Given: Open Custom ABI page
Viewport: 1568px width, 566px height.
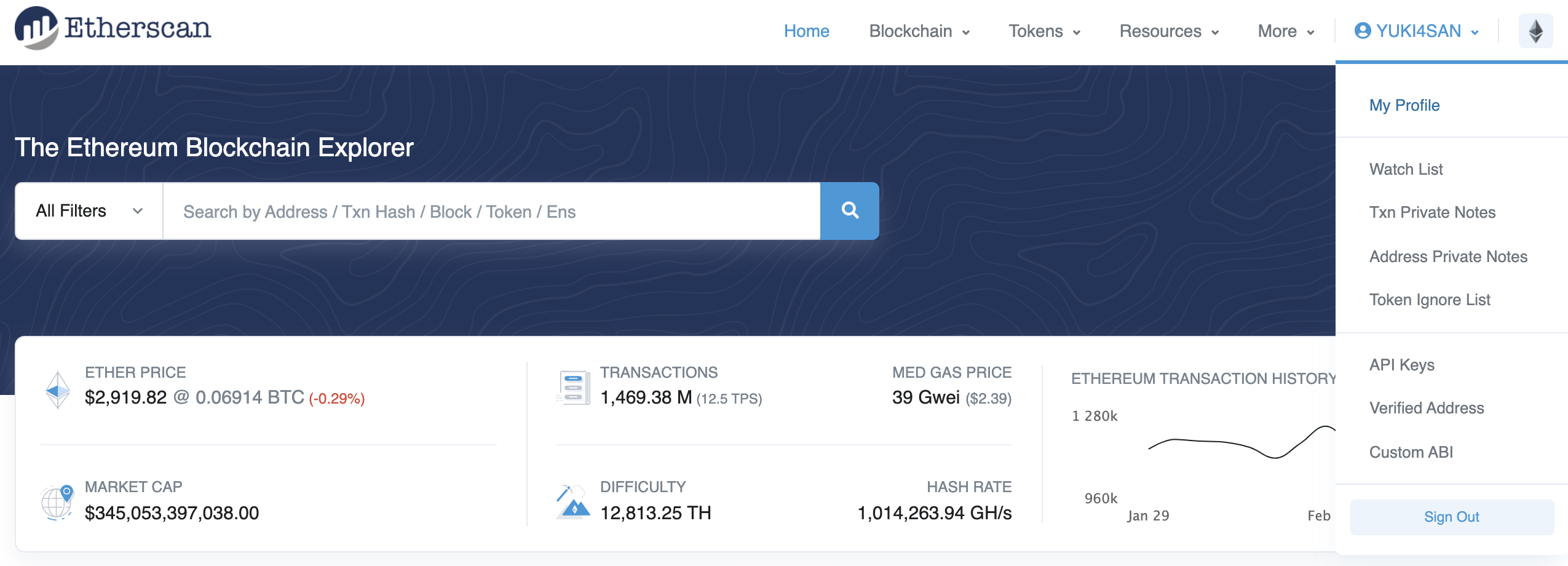Looking at the screenshot, I should (x=1411, y=452).
